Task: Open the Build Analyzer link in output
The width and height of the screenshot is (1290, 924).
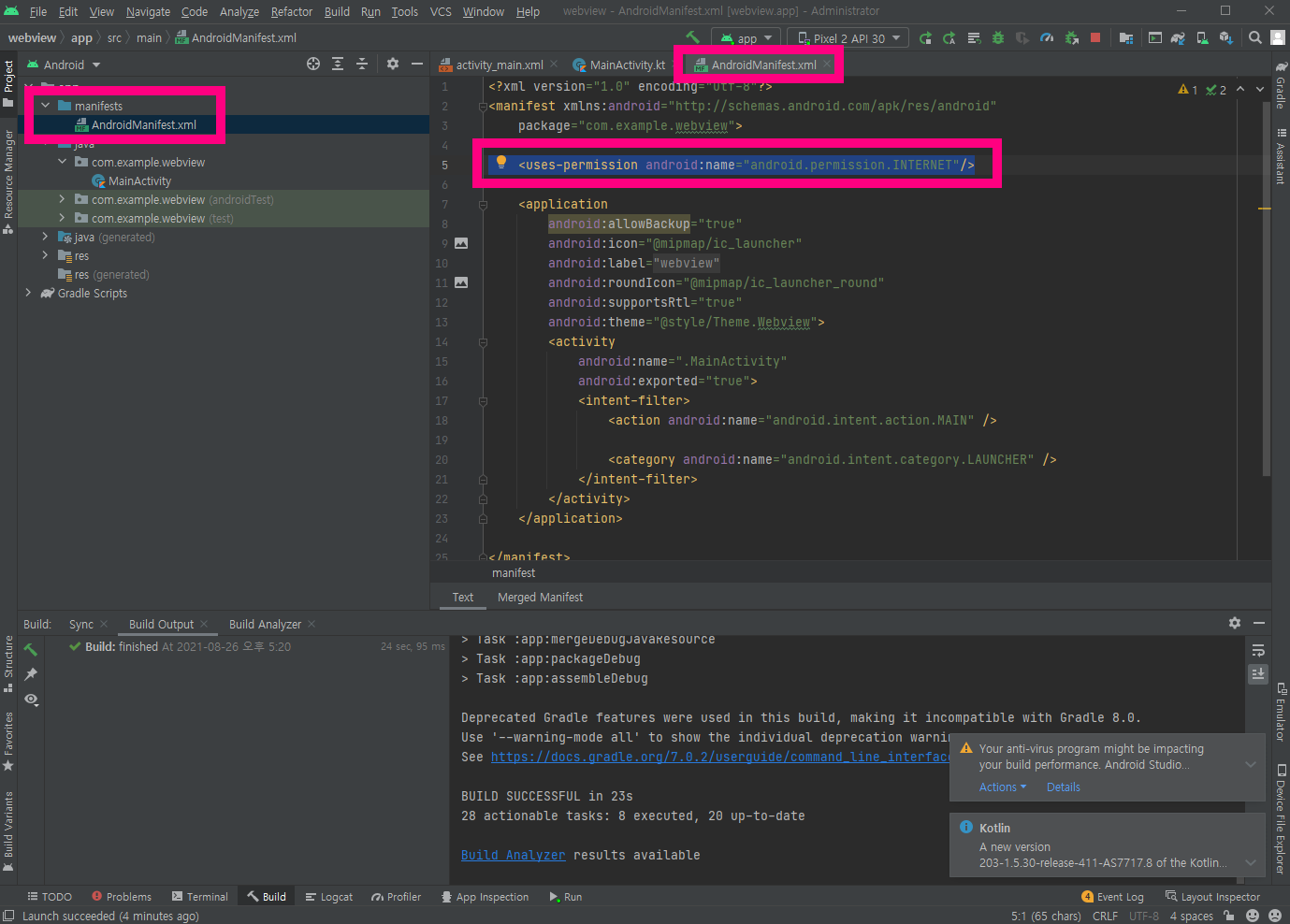Action: (513, 856)
